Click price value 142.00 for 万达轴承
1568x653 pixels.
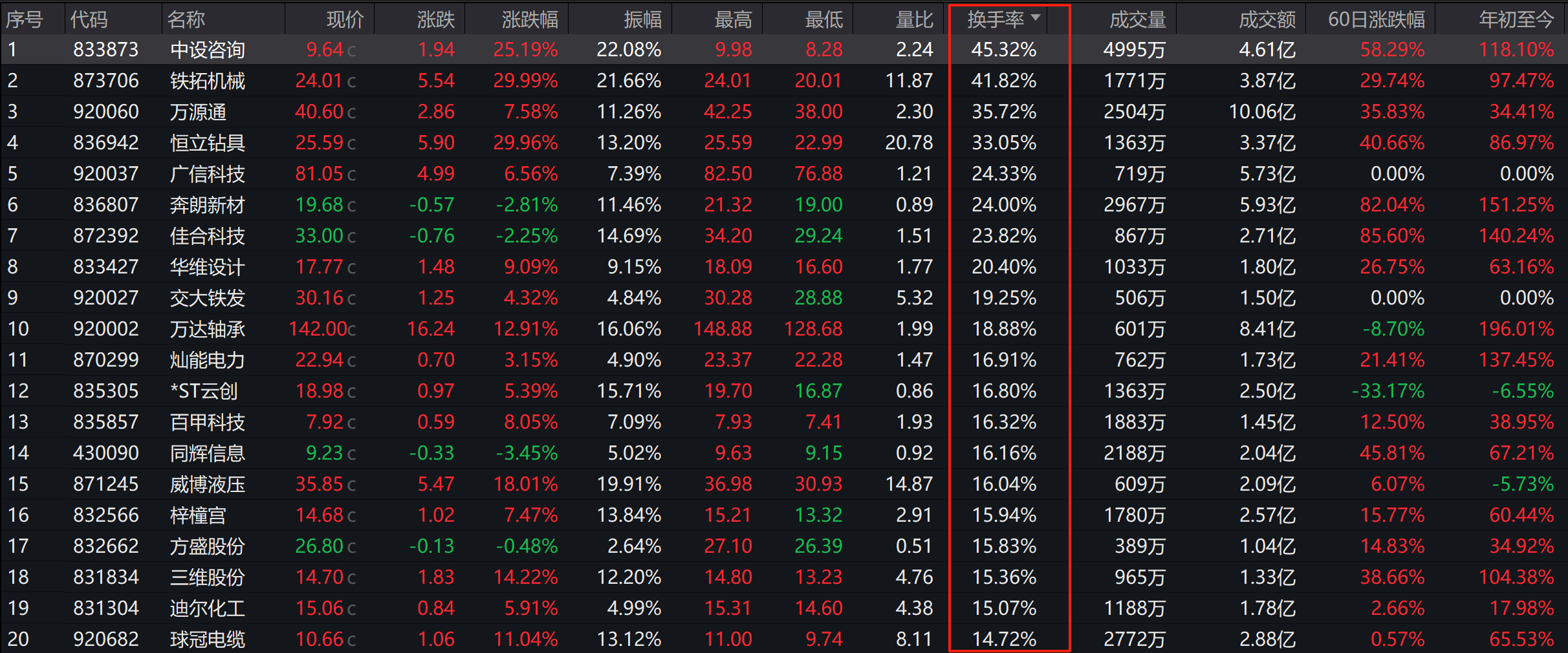coord(318,329)
